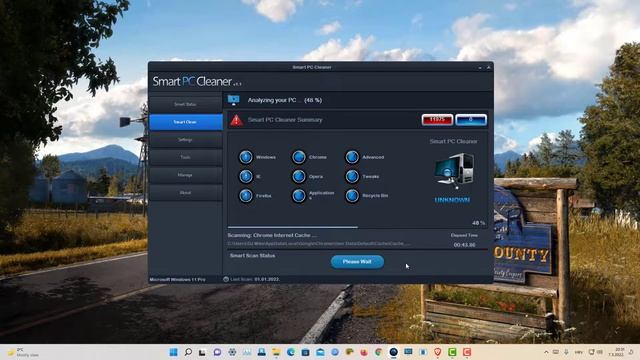Click the Smart Scan Status label
Viewport: 640px width, 360px height.
click(x=252, y=256)
